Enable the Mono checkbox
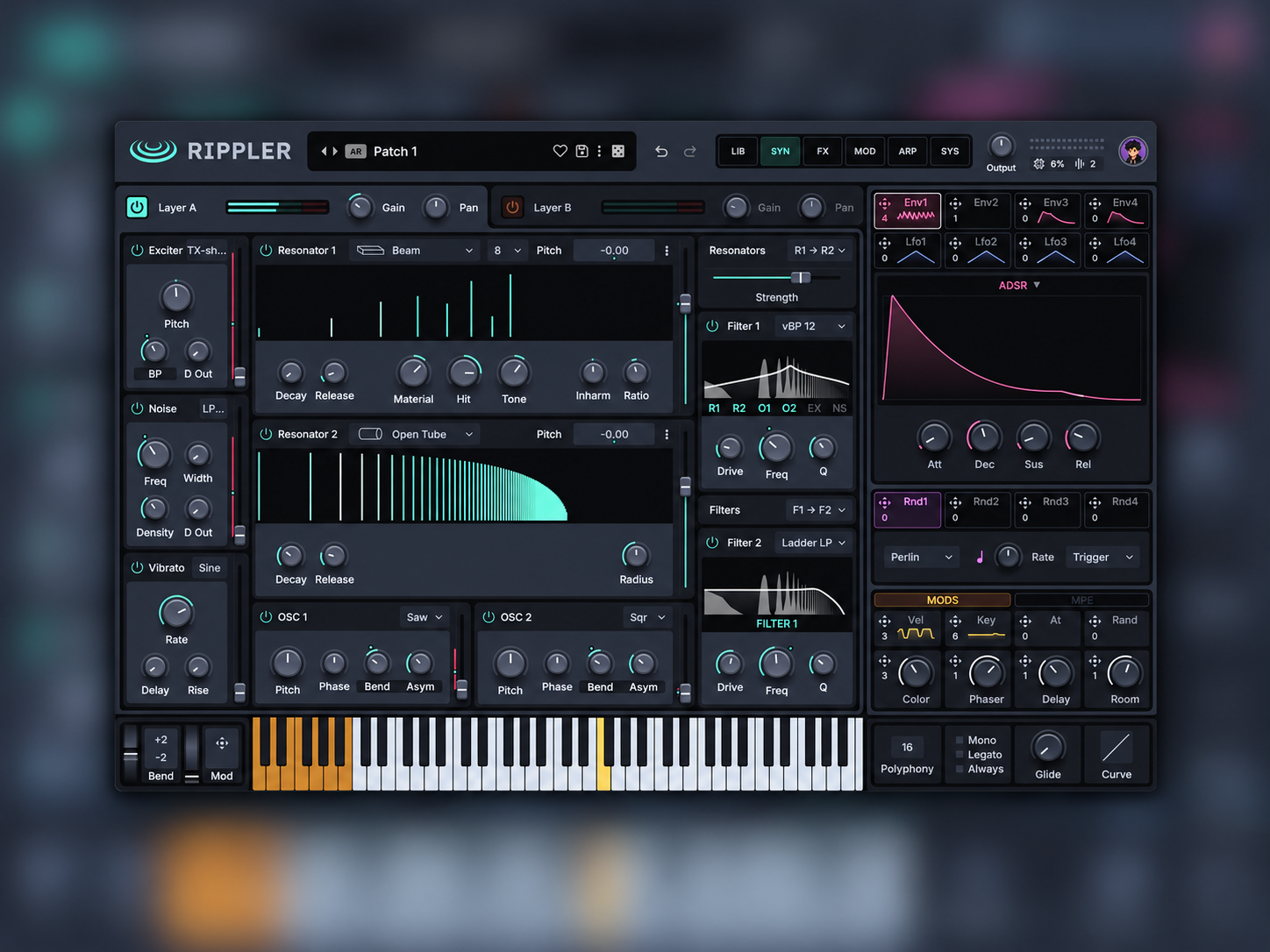 pyautogui.click(x=960, y=741)
